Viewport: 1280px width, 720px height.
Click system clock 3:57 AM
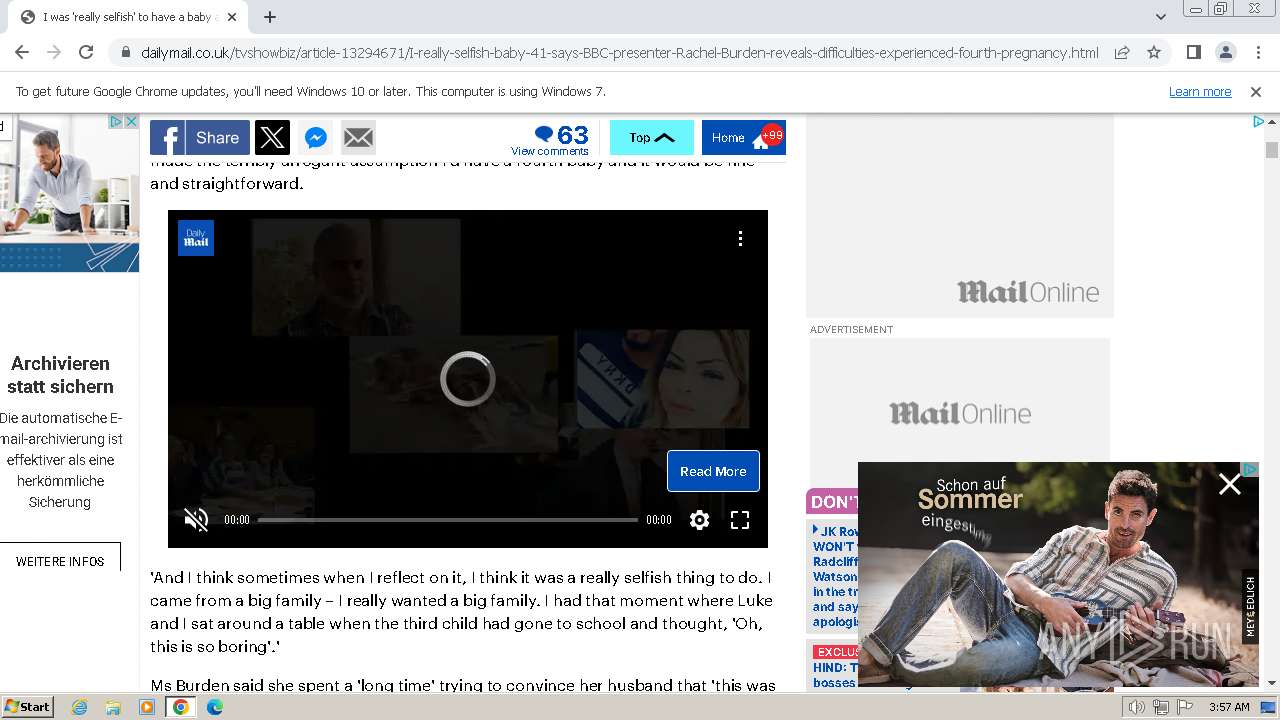1229,707
